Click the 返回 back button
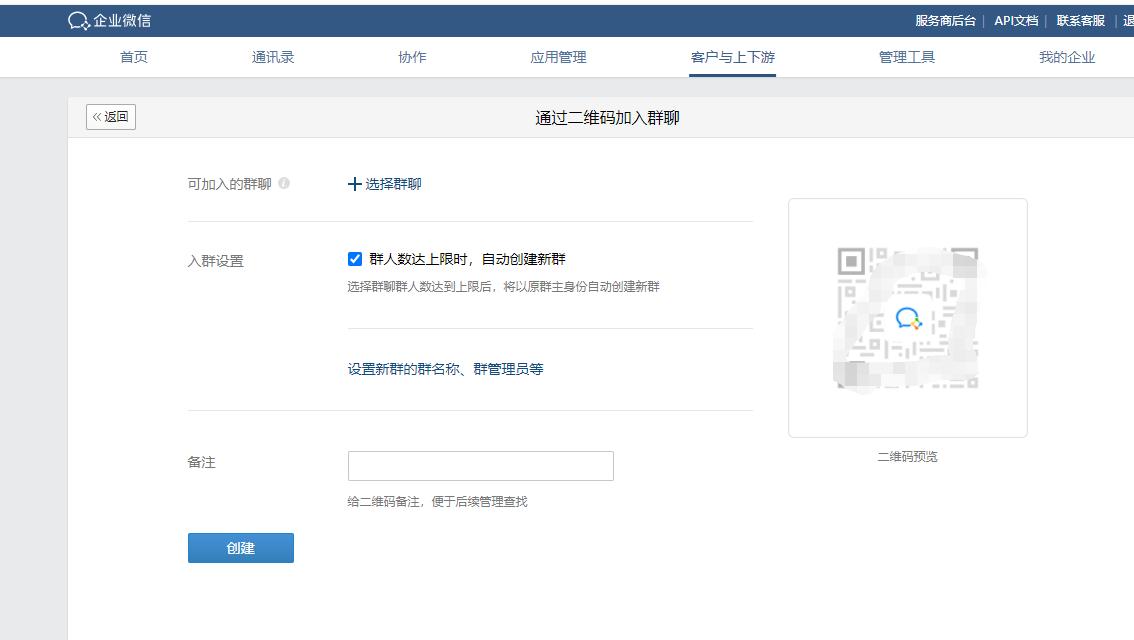 110,117
